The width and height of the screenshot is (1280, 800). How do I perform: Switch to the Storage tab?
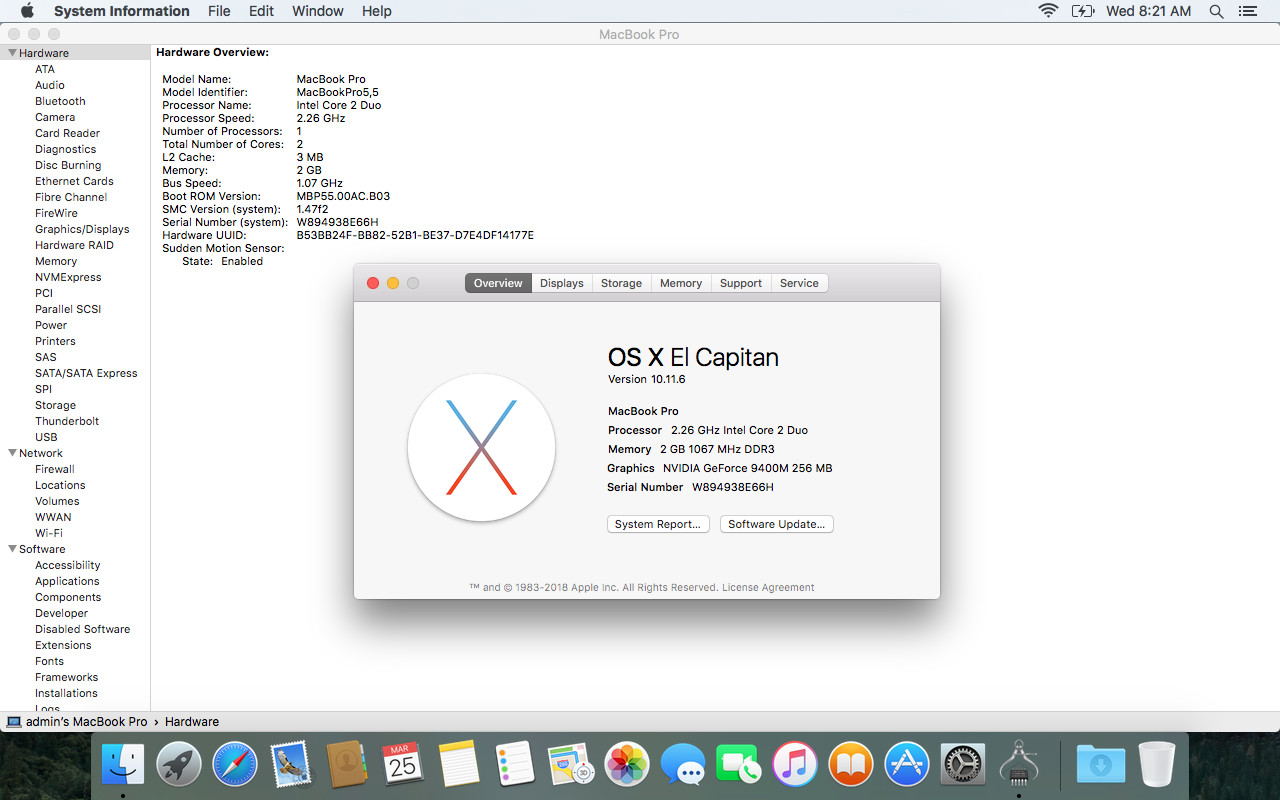click(x=621, y=283)
